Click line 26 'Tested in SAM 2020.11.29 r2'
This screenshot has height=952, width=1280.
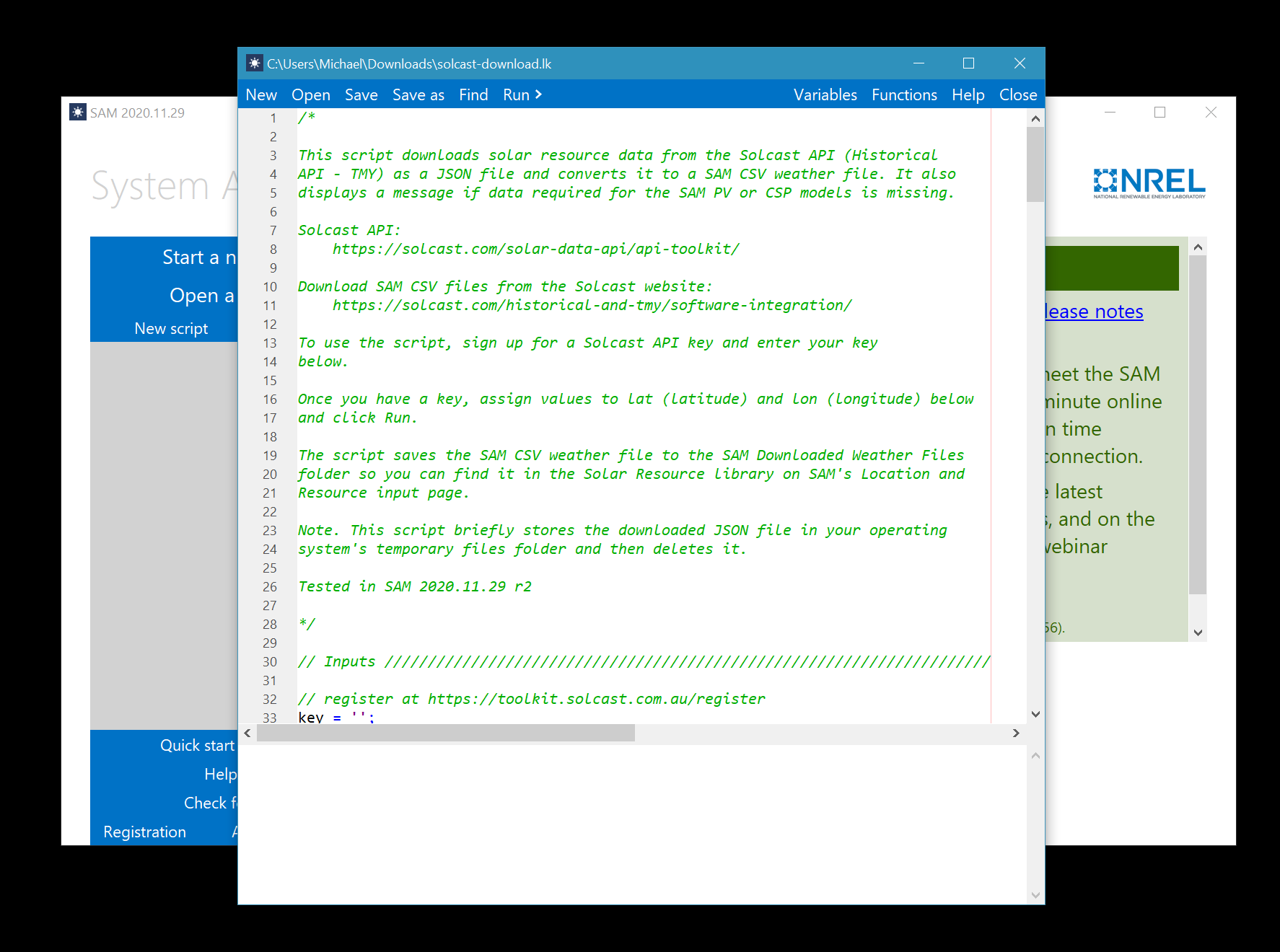pyautogui.click(x=415, y=586)
